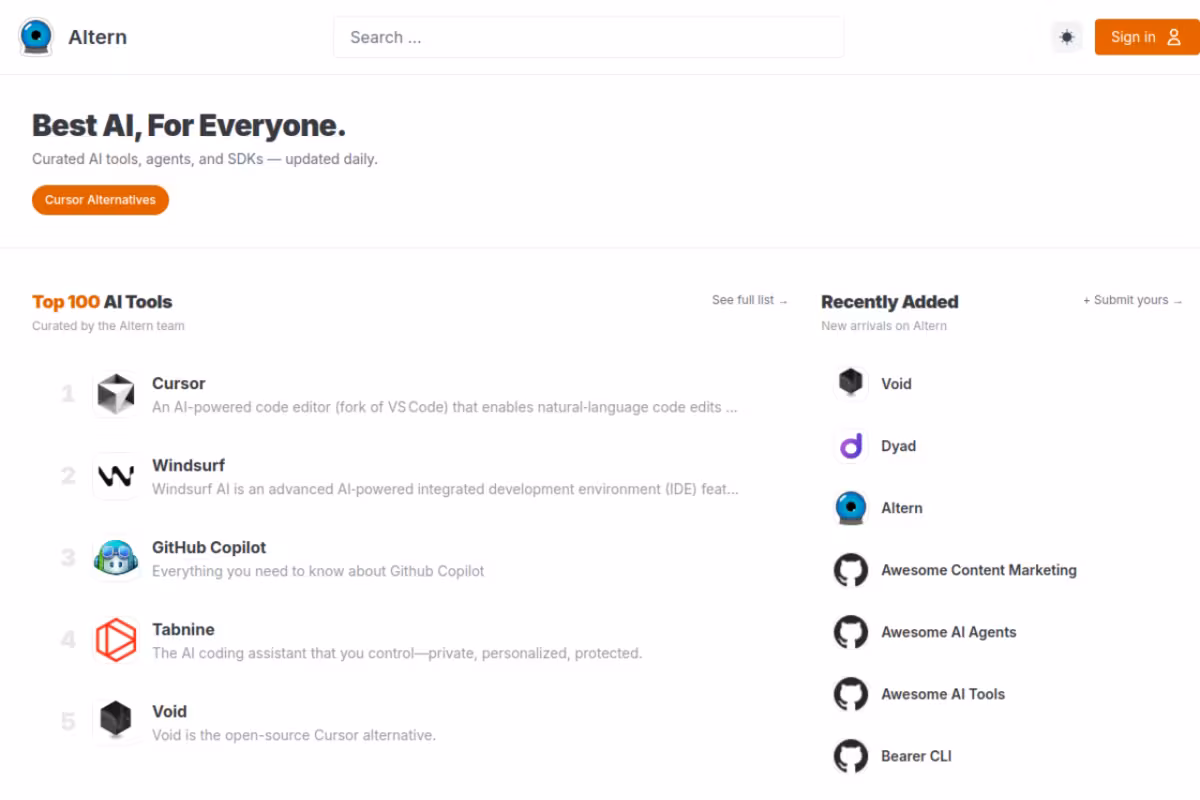The image size is (1200, 800).
Task: Click GitHub icon beside Awesome AI Agents
Action: [x=851, y=632]
